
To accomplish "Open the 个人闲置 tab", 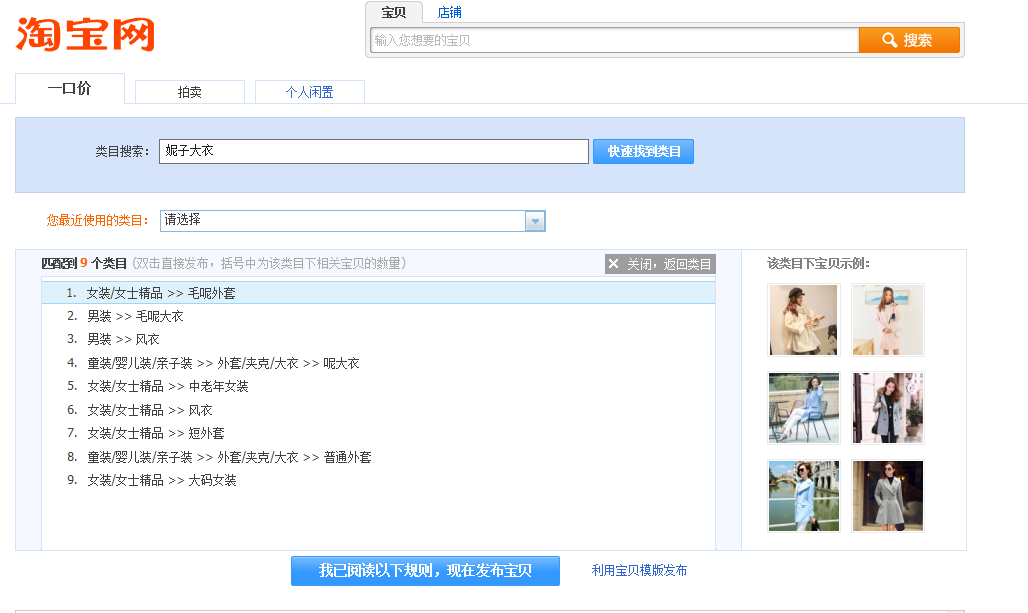I will (309, 92).
